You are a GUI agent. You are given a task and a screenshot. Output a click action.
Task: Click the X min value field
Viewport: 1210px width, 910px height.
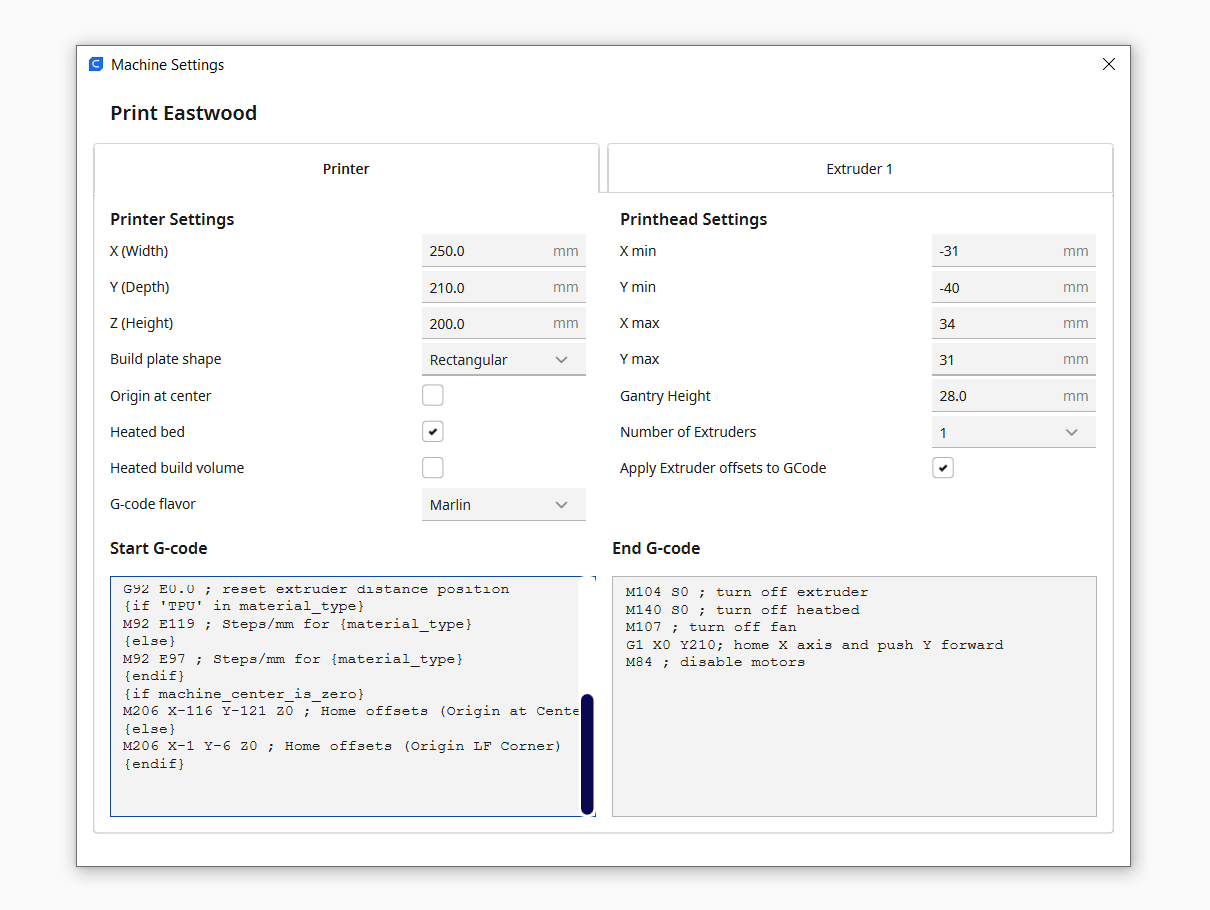click(1013, 251)
